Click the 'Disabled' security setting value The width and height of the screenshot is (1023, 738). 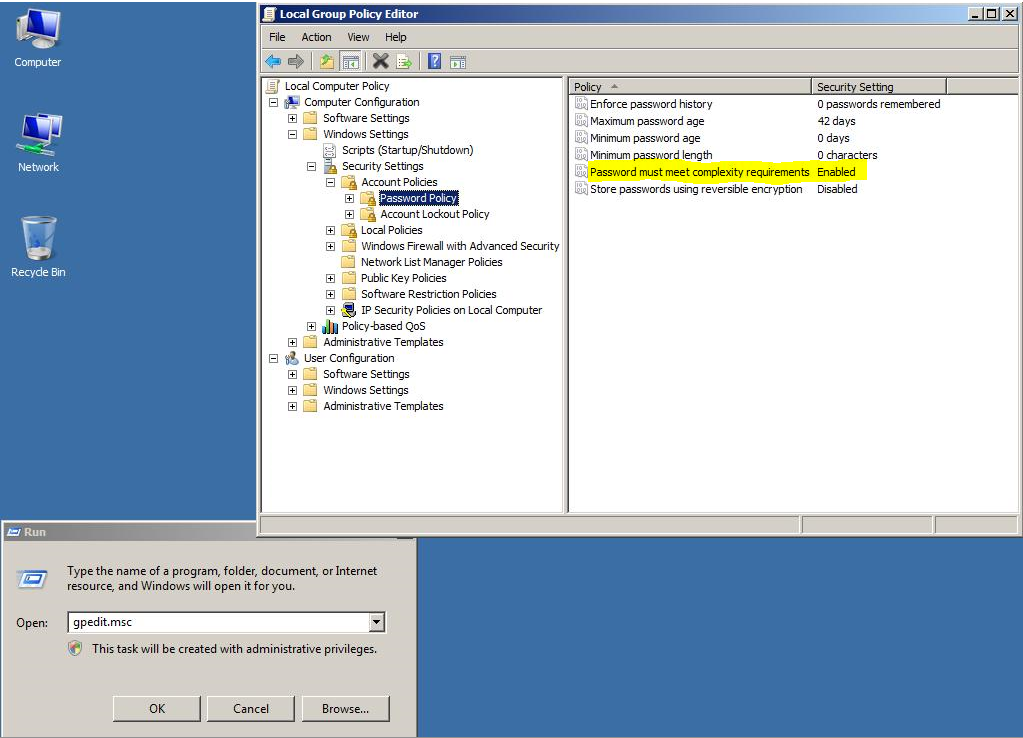point(837,189)
